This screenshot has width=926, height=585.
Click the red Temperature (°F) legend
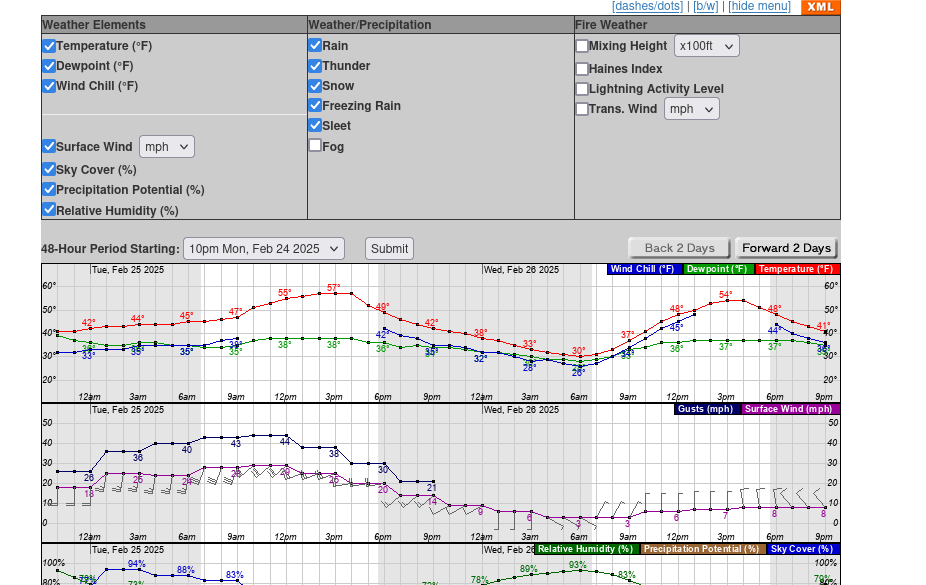coord(796,269)
